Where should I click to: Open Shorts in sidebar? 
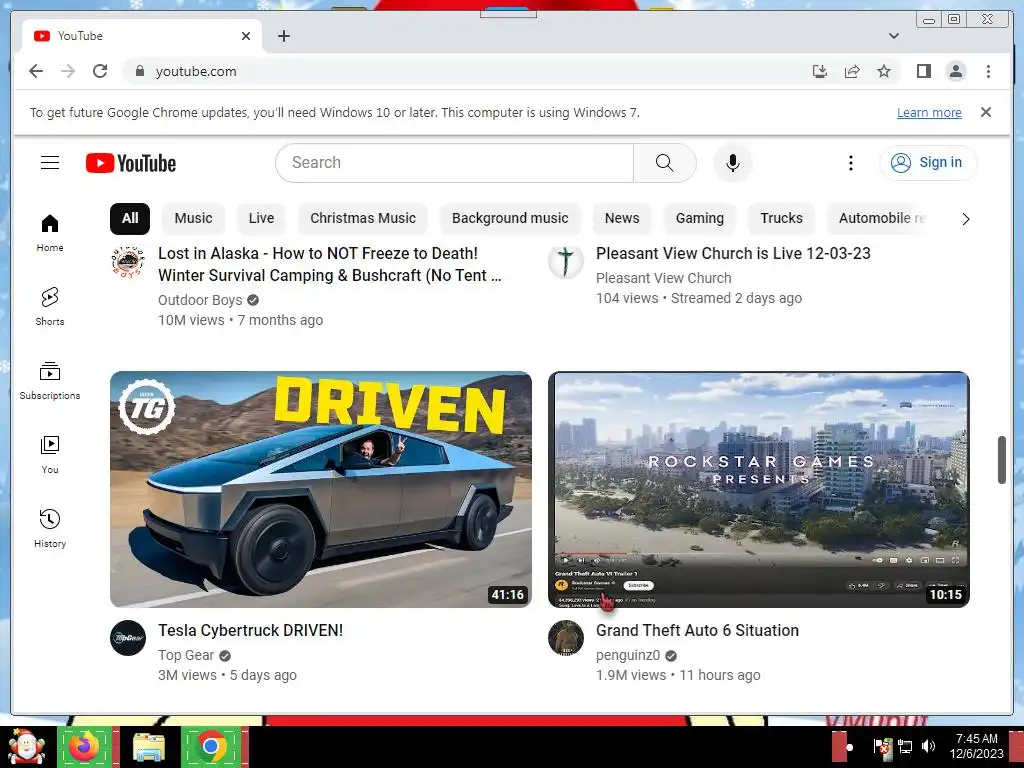tap(50, 306)
